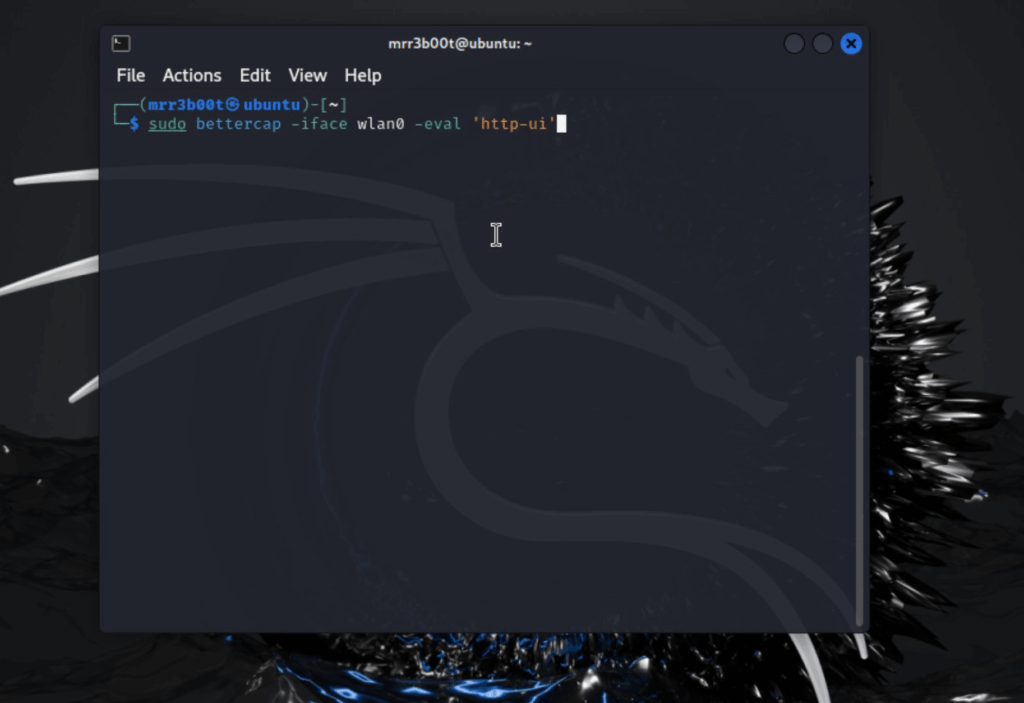Click the bettercap command text
This screenshot has height=703, width=1024.
tap(238, 124)
